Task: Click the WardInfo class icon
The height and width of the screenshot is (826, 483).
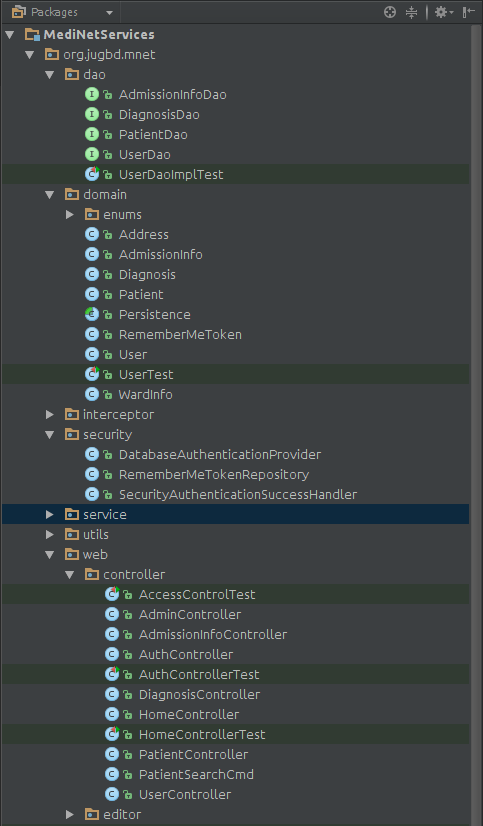Action: (x=92, y=395)
